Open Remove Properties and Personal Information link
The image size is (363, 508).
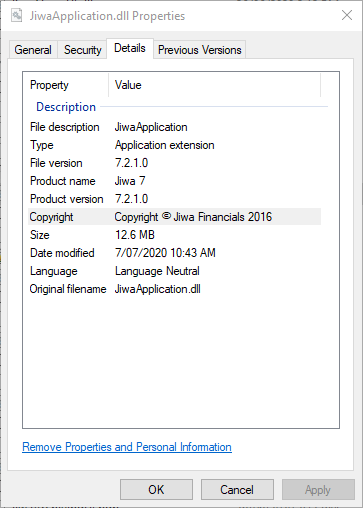point(127,447)
